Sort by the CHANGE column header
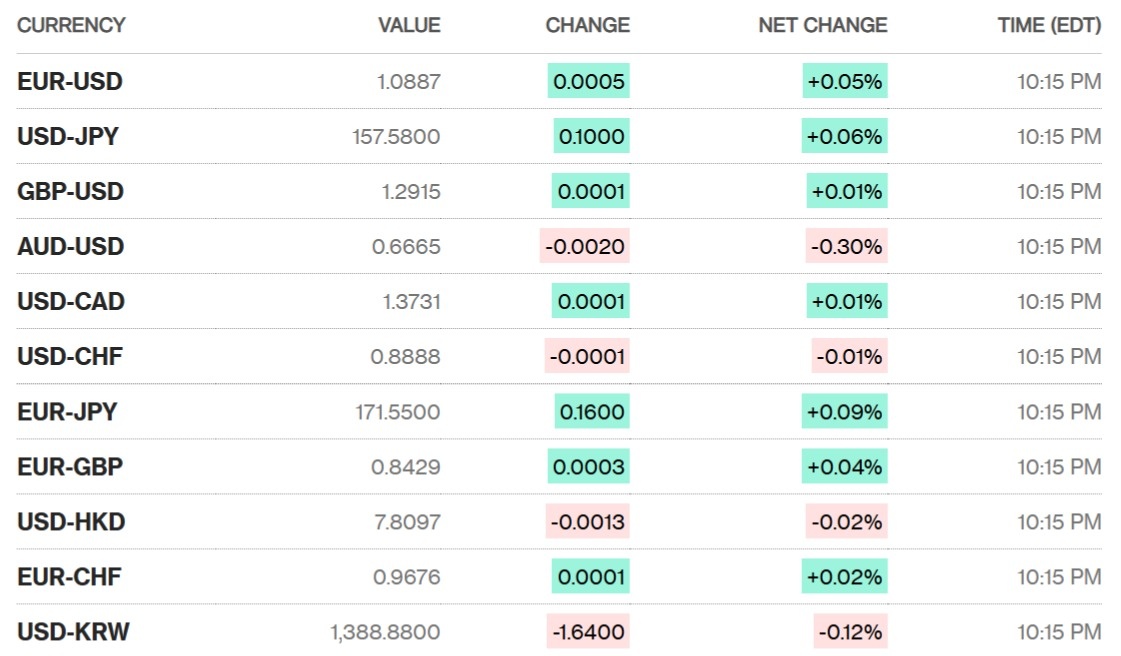This screenshot has height=656, width=1121. pyautogui.click(x=587, y=26)
